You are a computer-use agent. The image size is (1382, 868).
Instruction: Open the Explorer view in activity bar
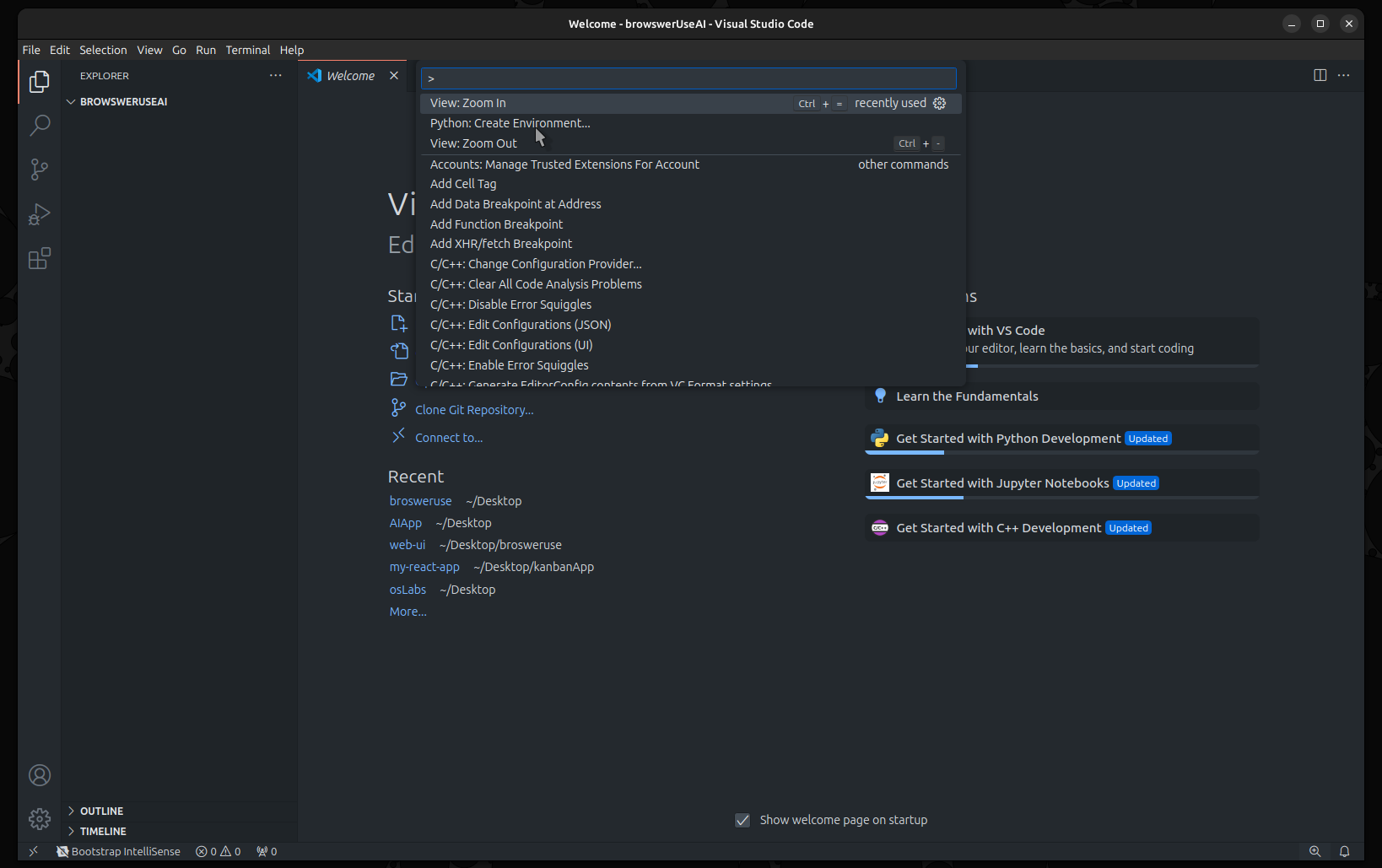click(40, 82)
